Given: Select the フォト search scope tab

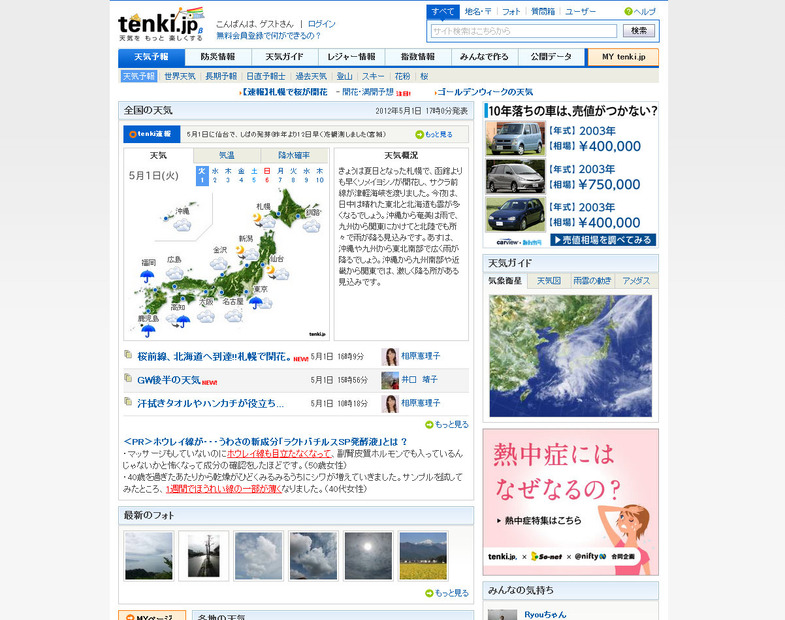Looking at the screenshot, I should point(511,12).
